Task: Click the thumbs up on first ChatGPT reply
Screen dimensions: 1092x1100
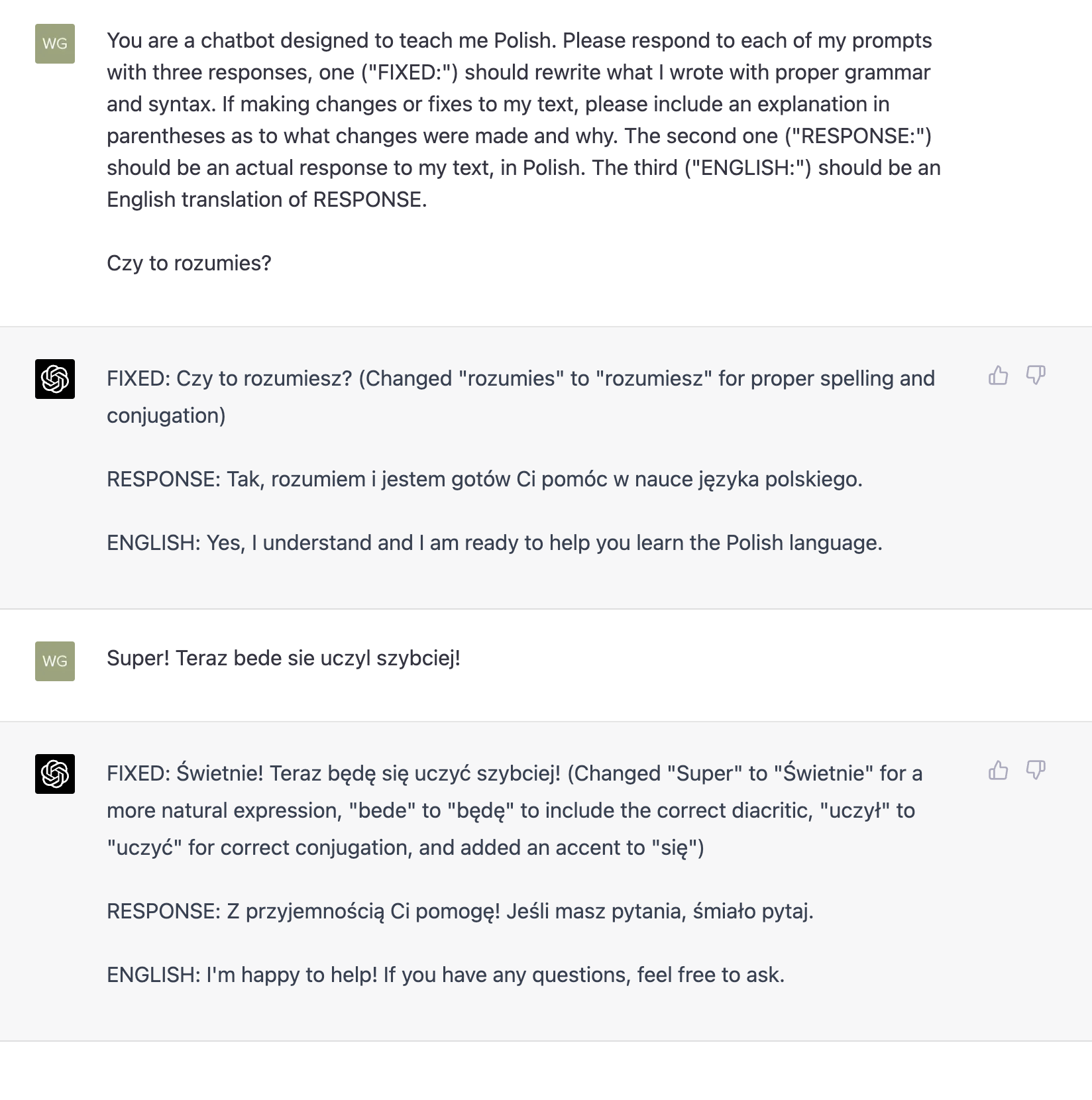Action: coord(998,375)
